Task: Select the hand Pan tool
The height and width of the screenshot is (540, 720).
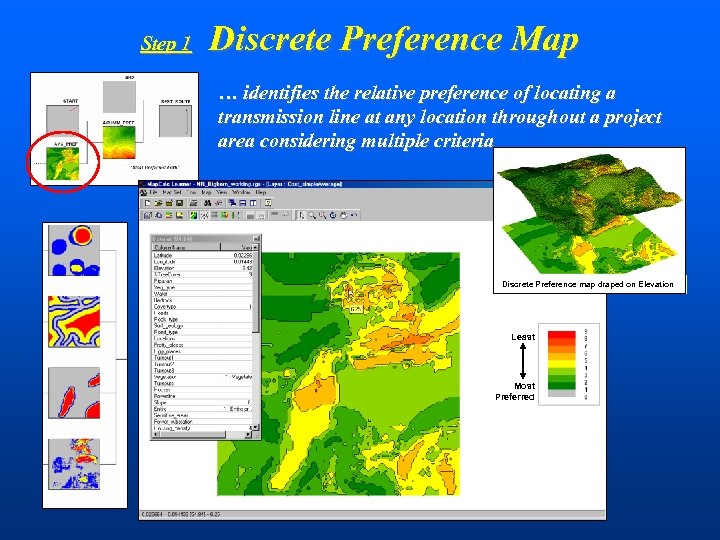Action: coord(343,215)
